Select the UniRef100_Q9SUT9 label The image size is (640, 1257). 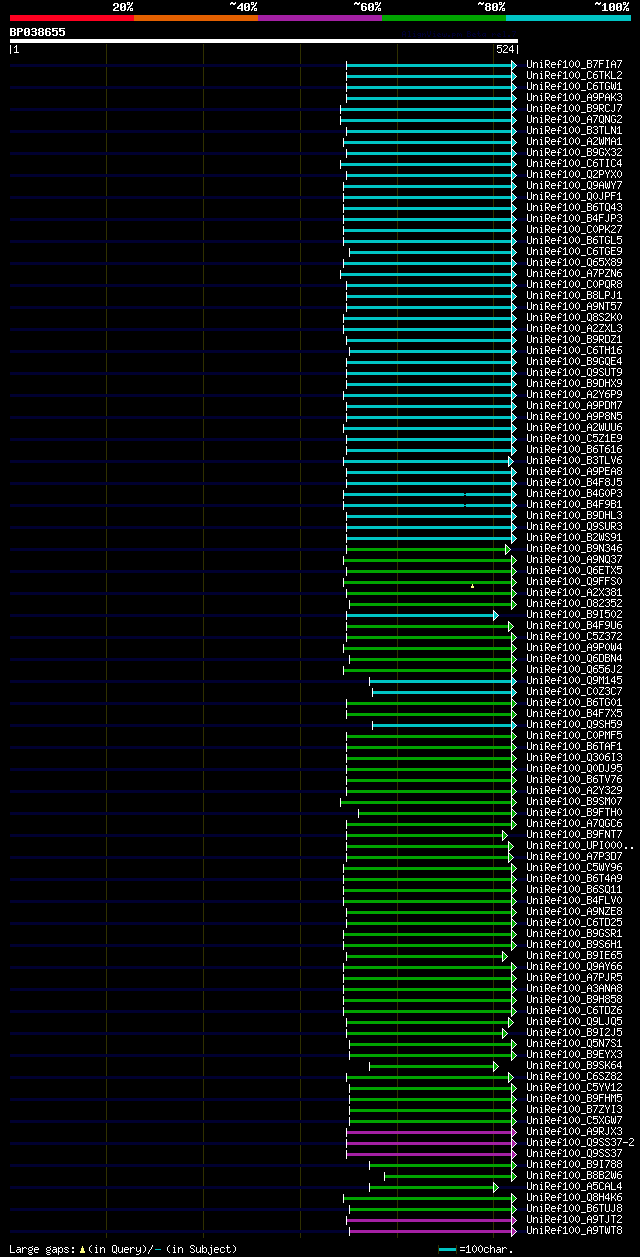574,372
